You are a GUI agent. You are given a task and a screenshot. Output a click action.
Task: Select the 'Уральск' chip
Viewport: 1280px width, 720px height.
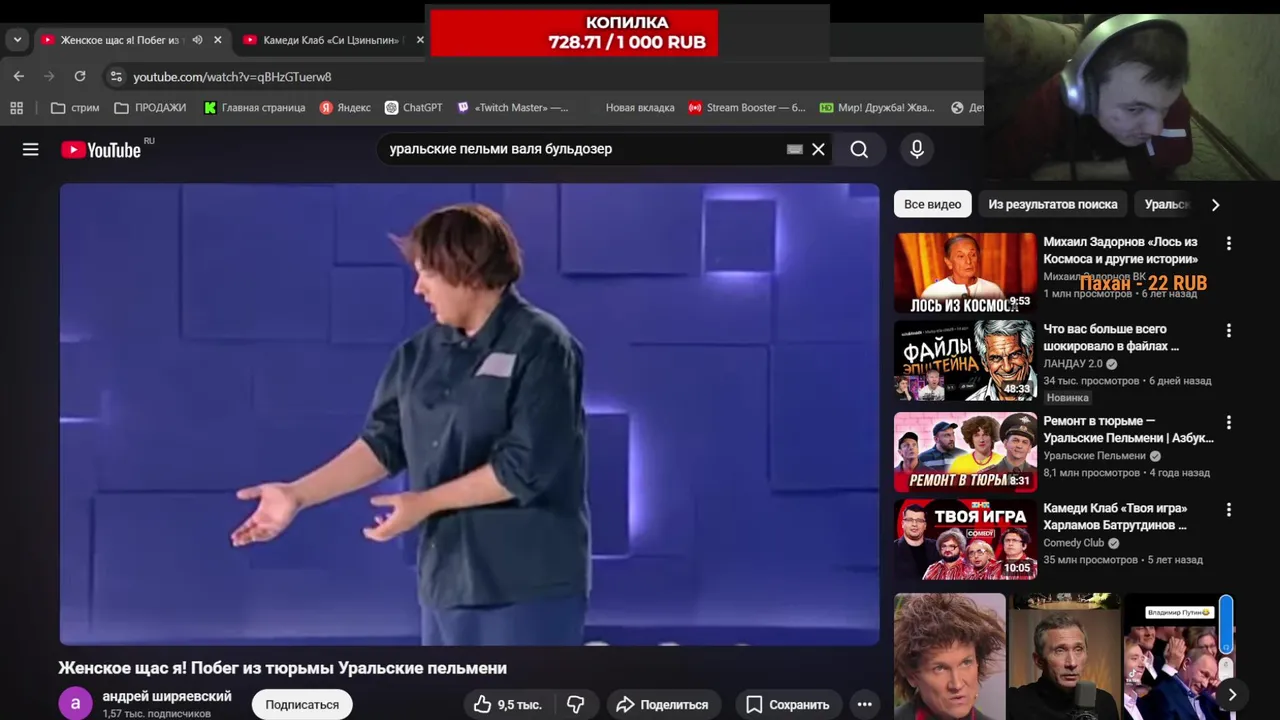[x=1166, y=204]
